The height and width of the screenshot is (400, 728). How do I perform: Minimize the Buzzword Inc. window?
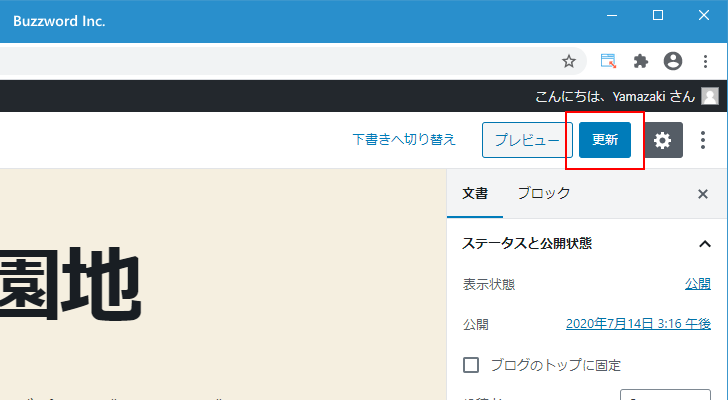click(612, 15)
